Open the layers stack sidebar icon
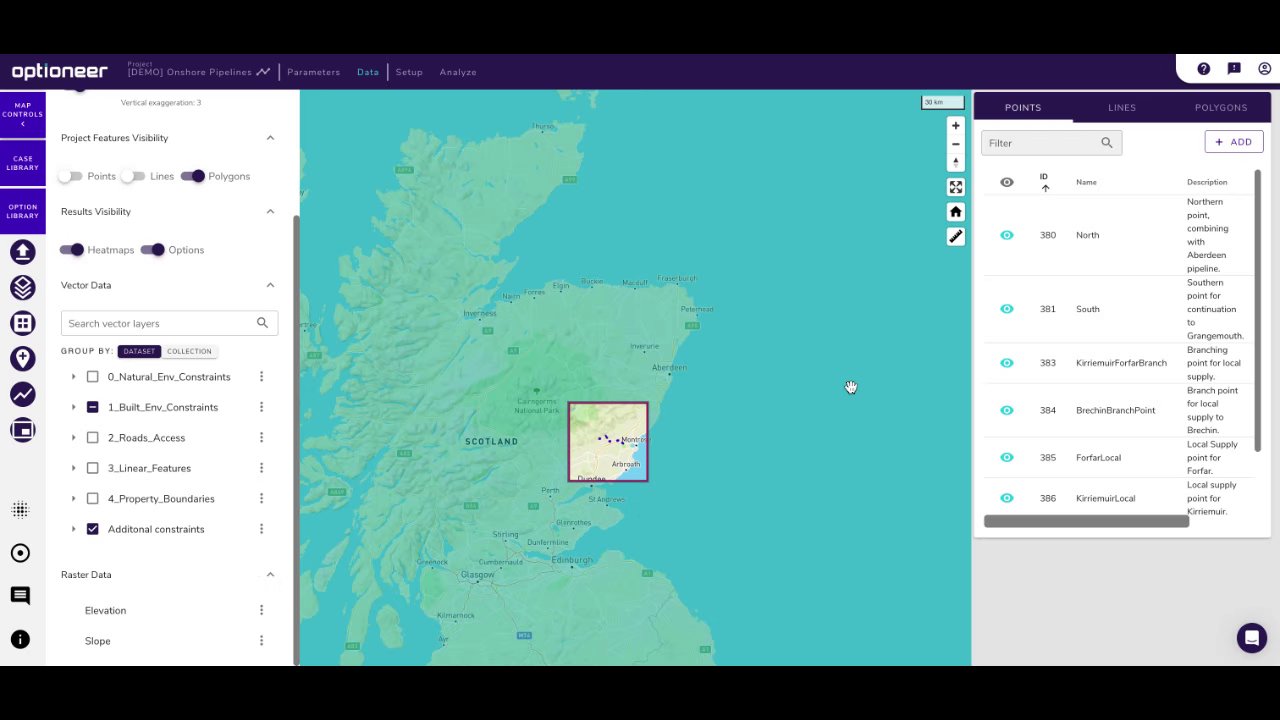The image size is (1280, 720). tap(22, 288)
